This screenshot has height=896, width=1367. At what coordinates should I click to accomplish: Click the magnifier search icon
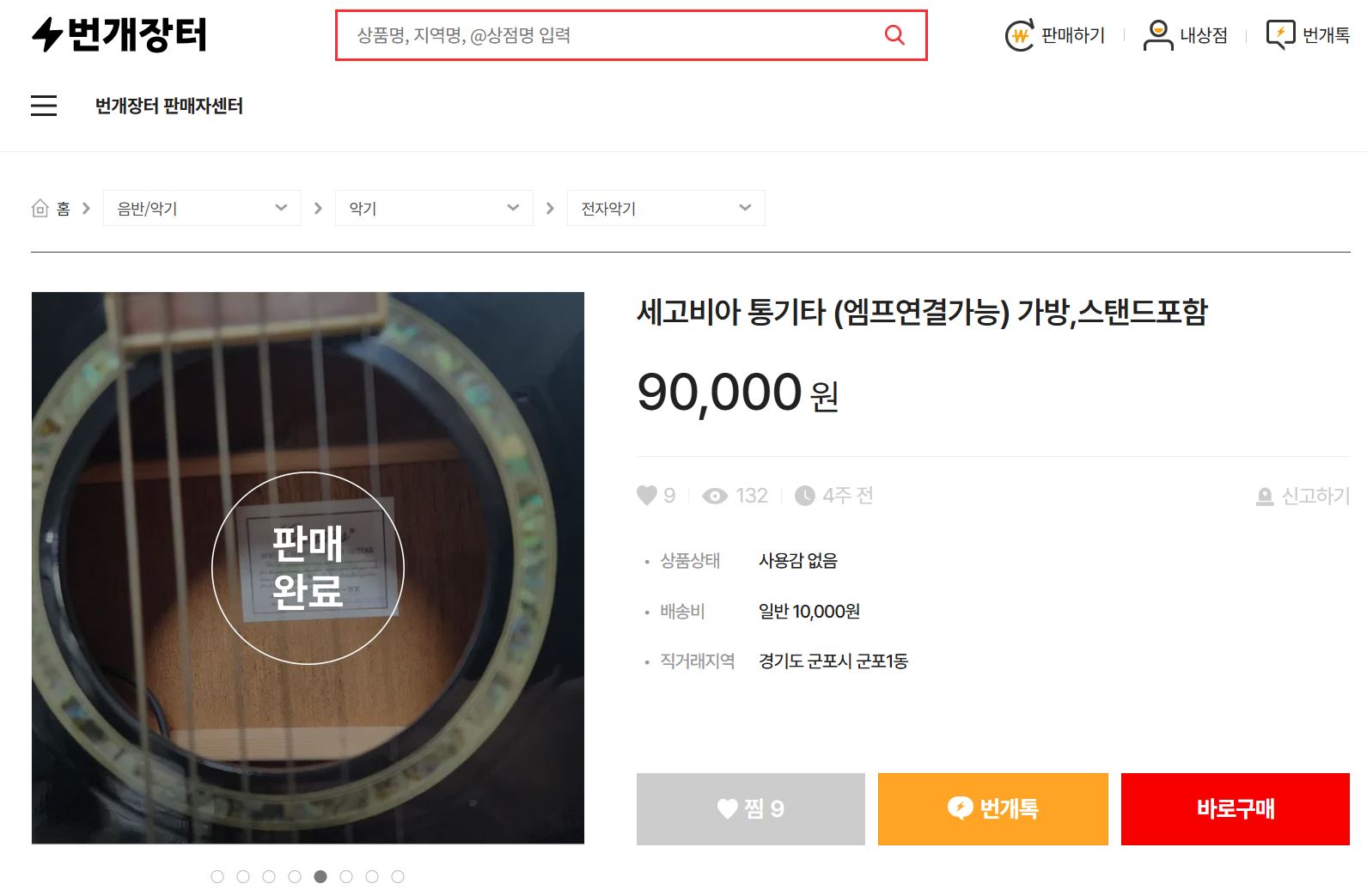(894, 35)
